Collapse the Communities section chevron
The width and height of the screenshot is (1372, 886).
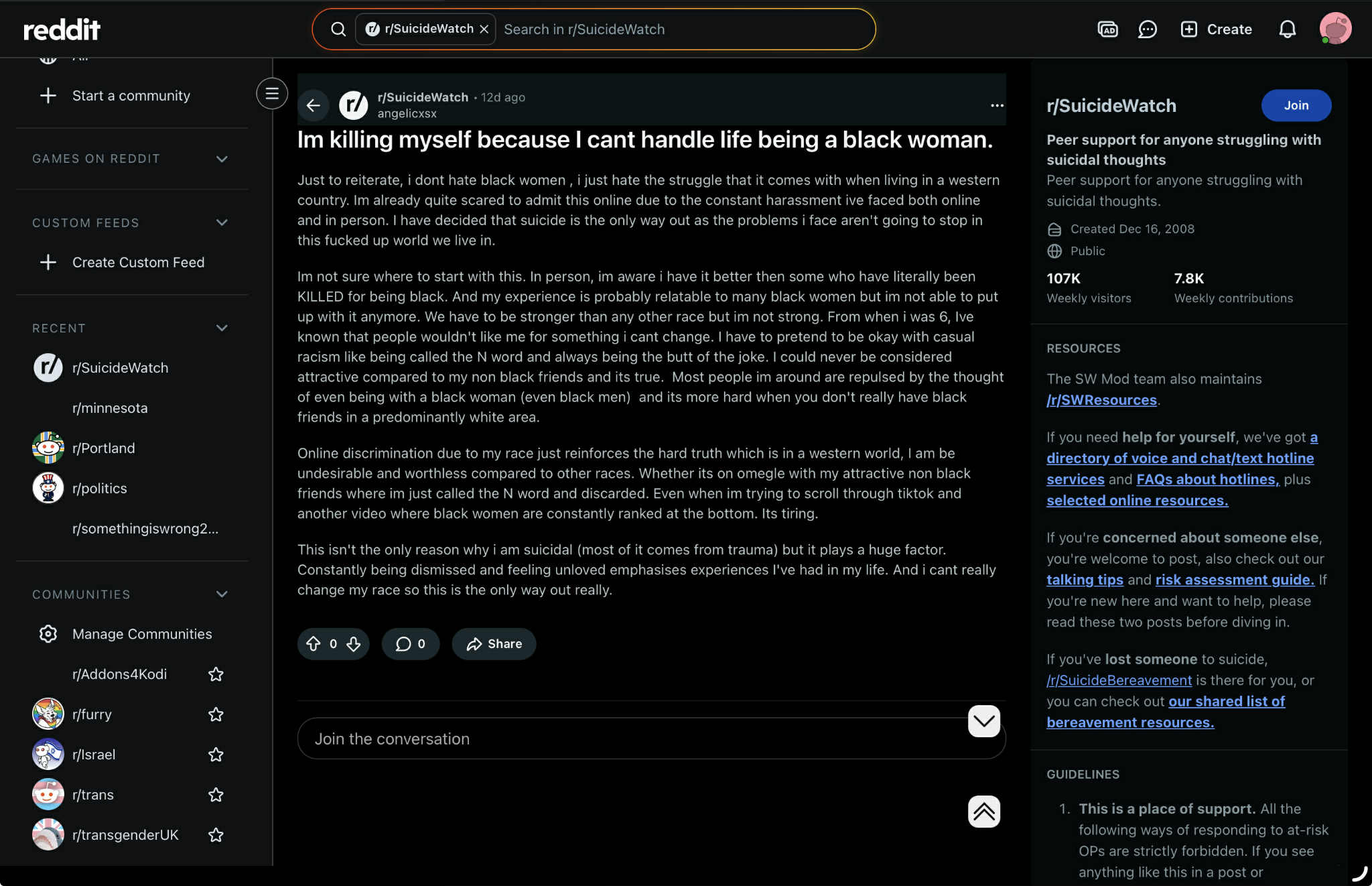tap(222, 594)
